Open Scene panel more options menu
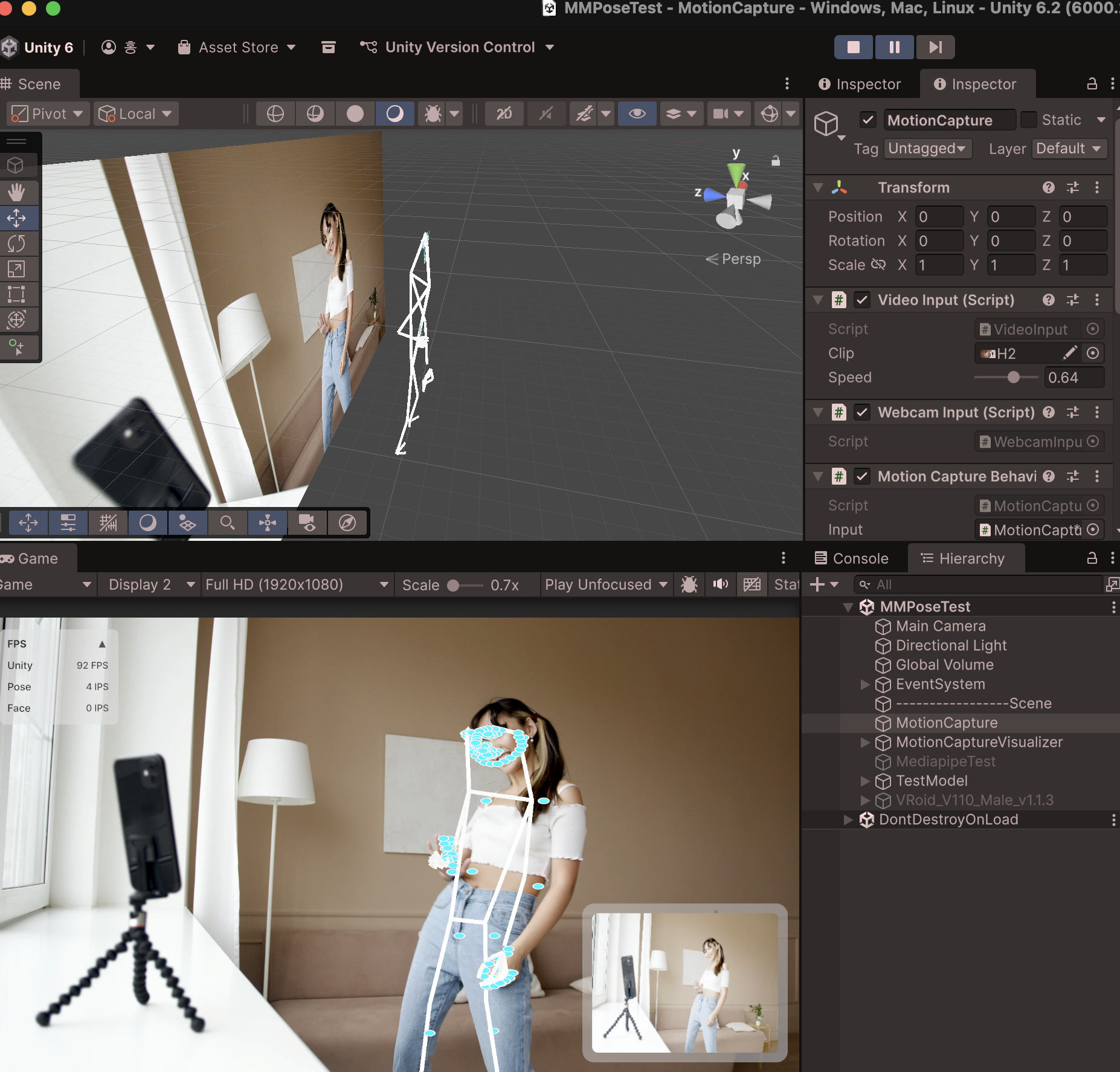 [x=787, y=83]
